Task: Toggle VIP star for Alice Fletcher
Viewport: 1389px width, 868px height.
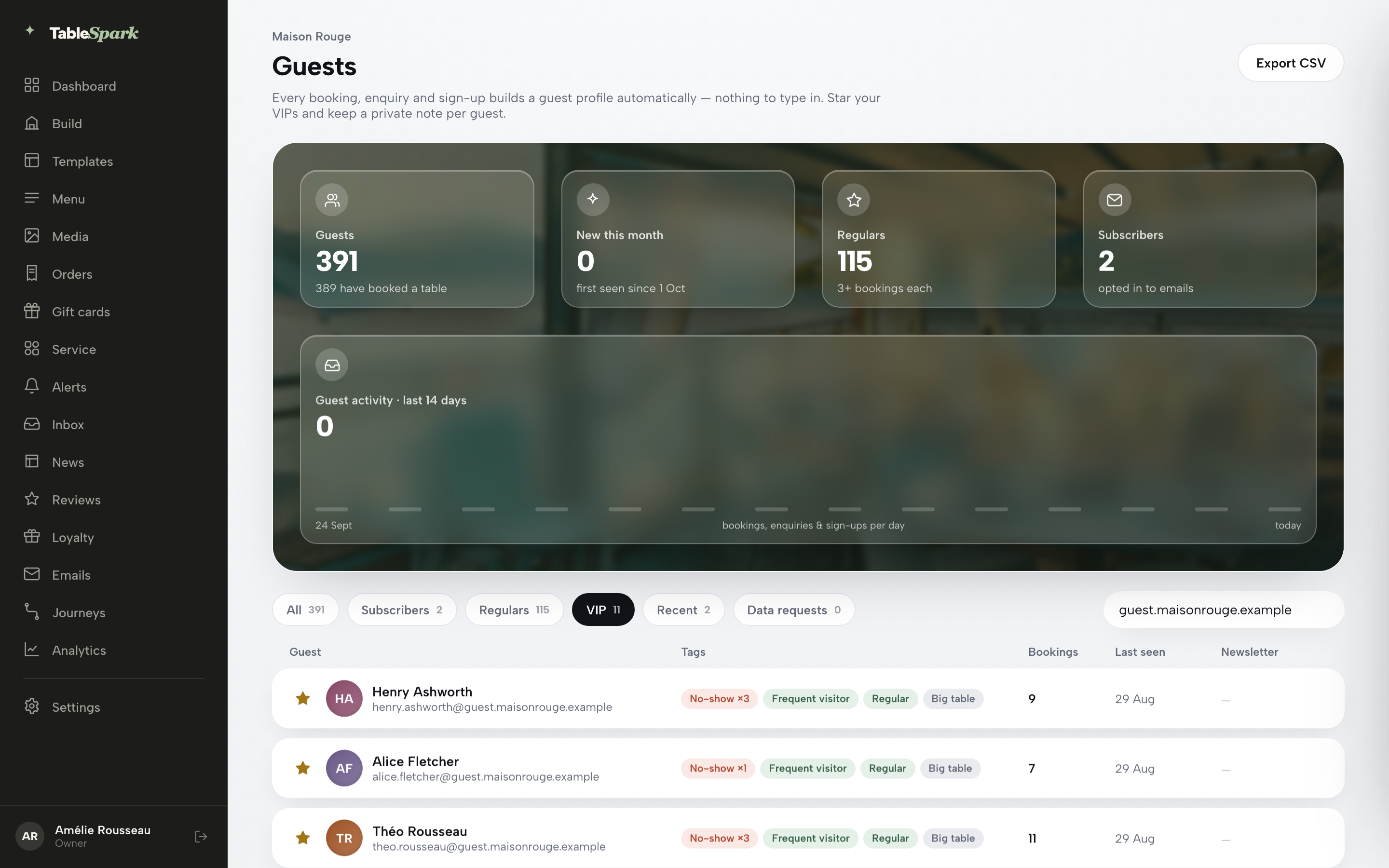Action: [303, 768]
